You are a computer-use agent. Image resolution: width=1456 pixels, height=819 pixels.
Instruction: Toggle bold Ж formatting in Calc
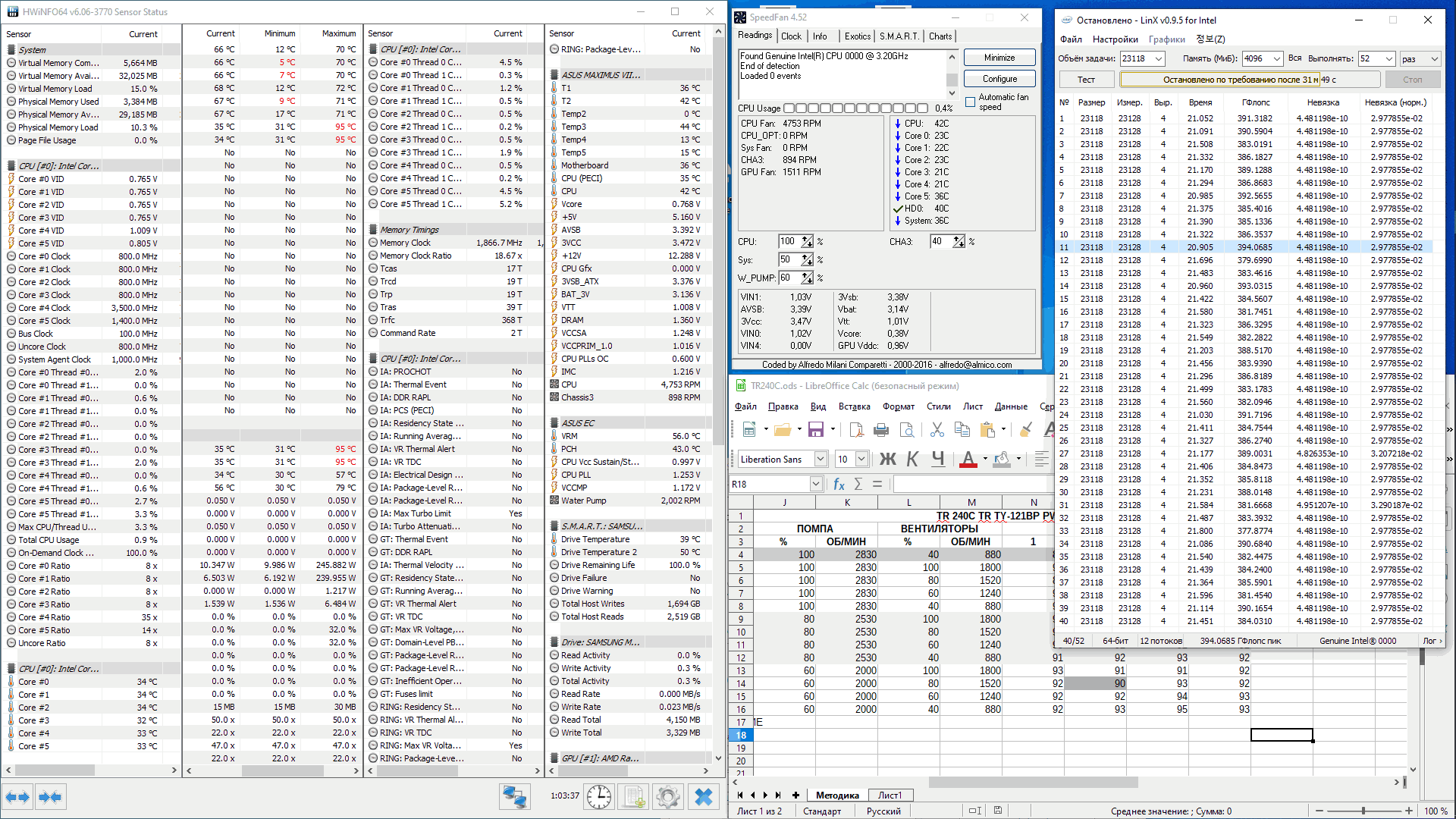click(887, 459)
